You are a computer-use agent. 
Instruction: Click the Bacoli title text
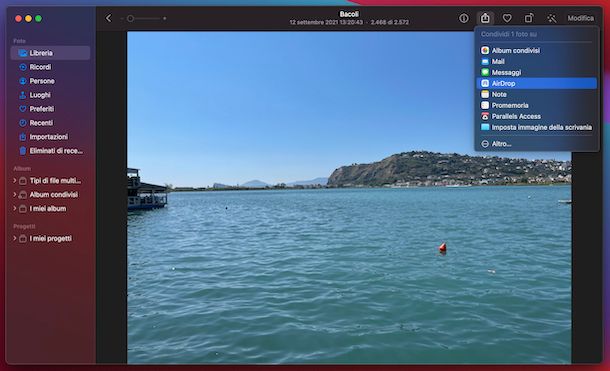349,14
